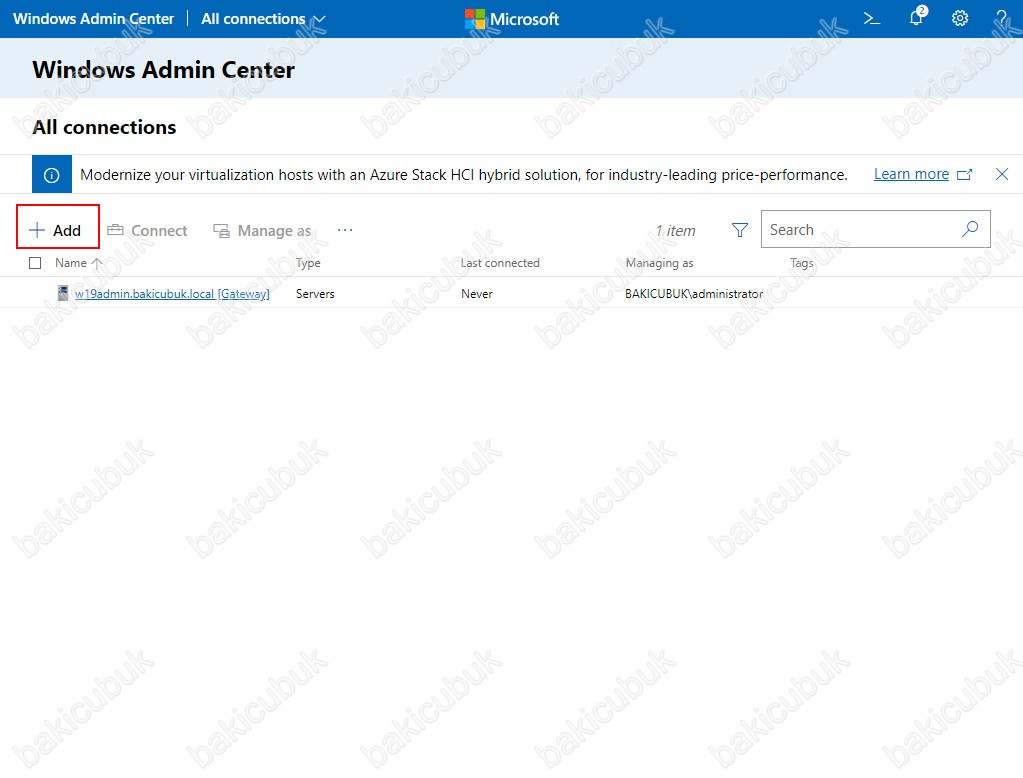This screenshot has height=778, width=1023.
Task: Click the filter funnel icon
Action: pos(739,230)
